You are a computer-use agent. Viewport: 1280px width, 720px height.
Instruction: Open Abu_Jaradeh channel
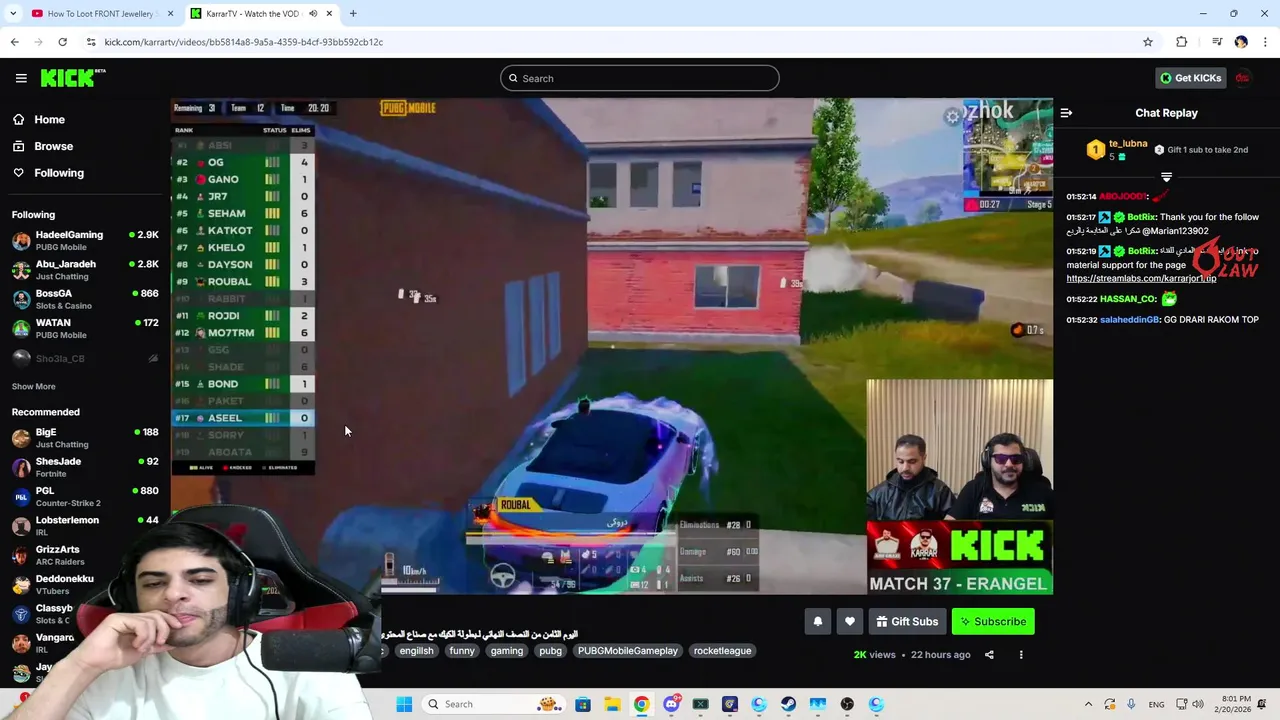pos(85,270)
